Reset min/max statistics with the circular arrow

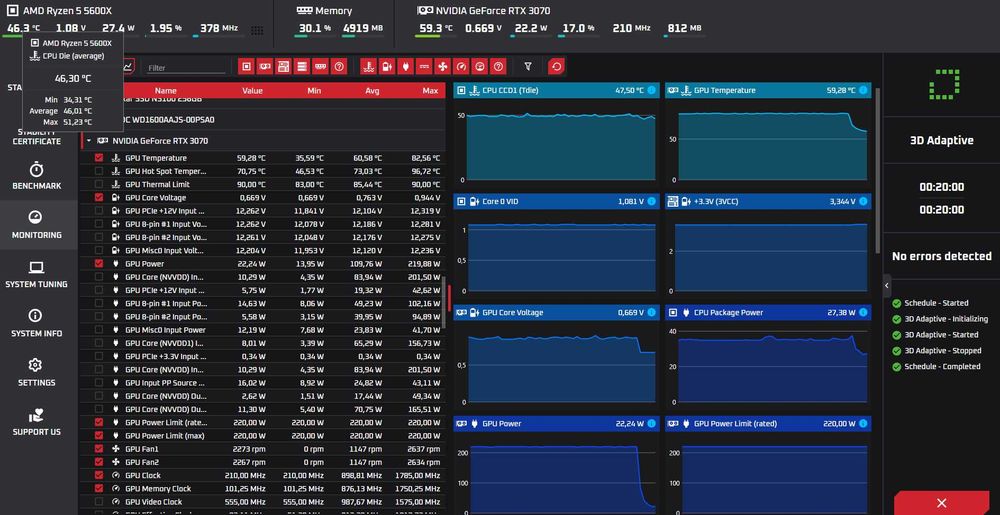(556, 66)
